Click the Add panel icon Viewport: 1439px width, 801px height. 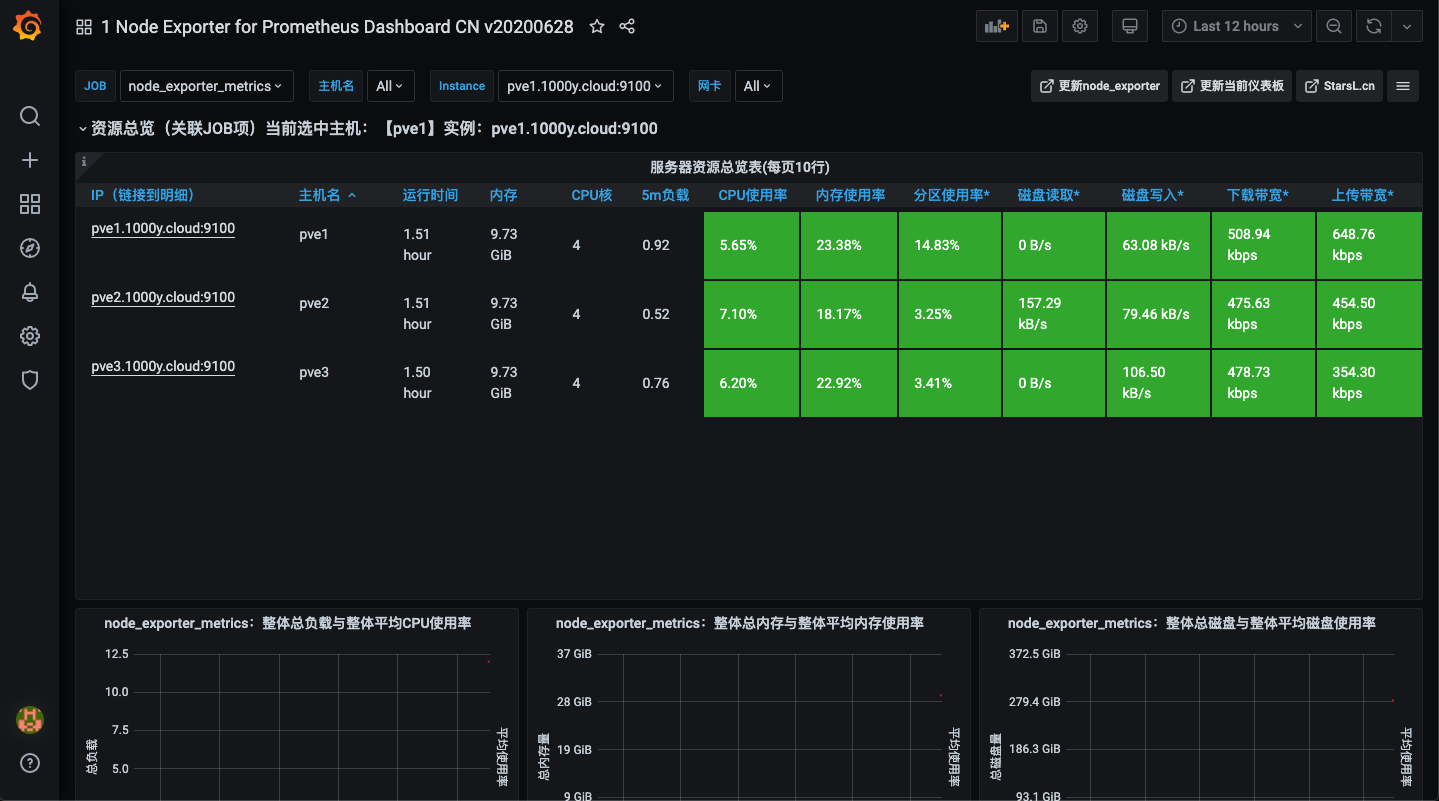coord(997,27)
